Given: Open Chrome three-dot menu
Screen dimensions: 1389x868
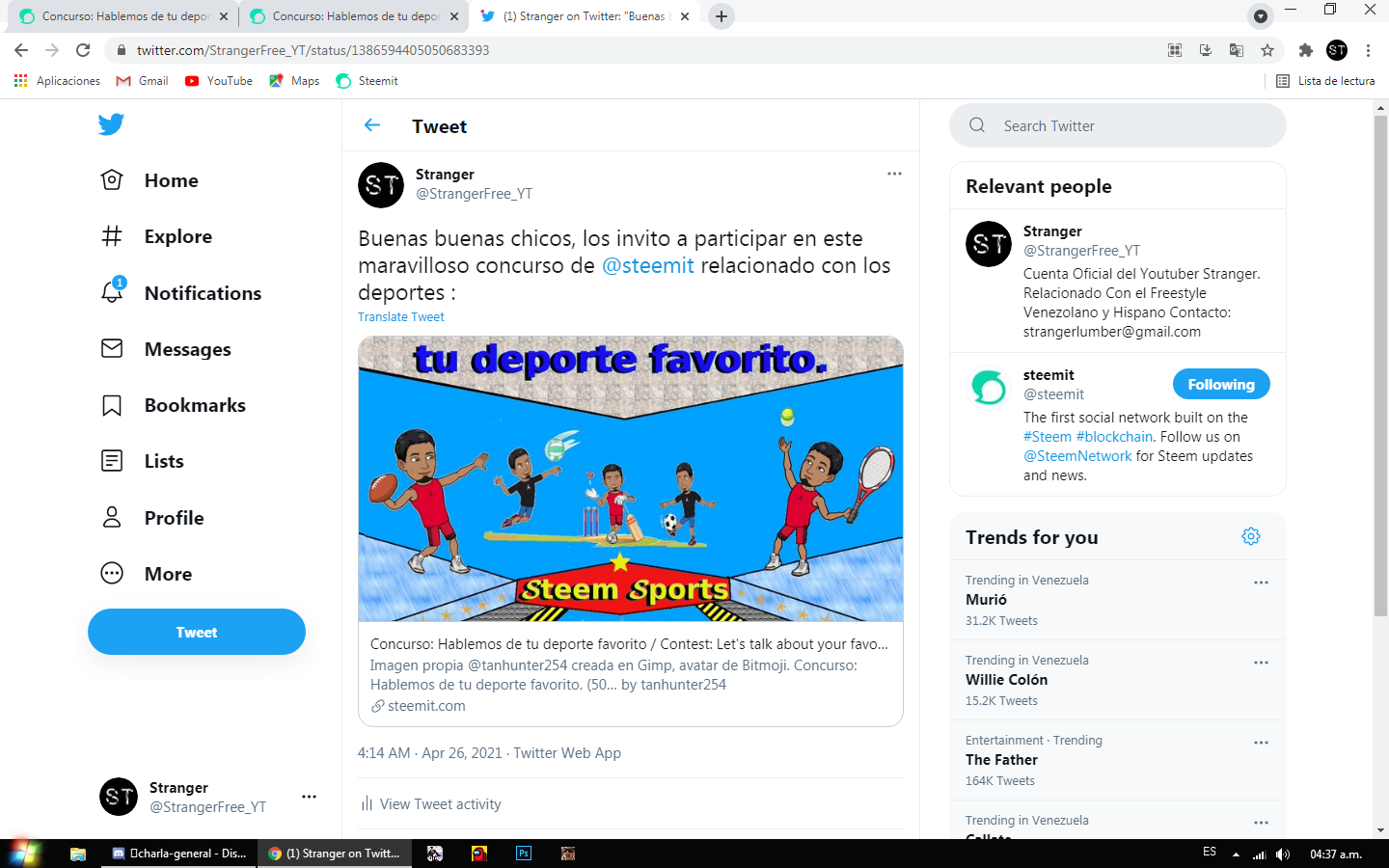Looking at the screenshot, I should pos(1368,50).
